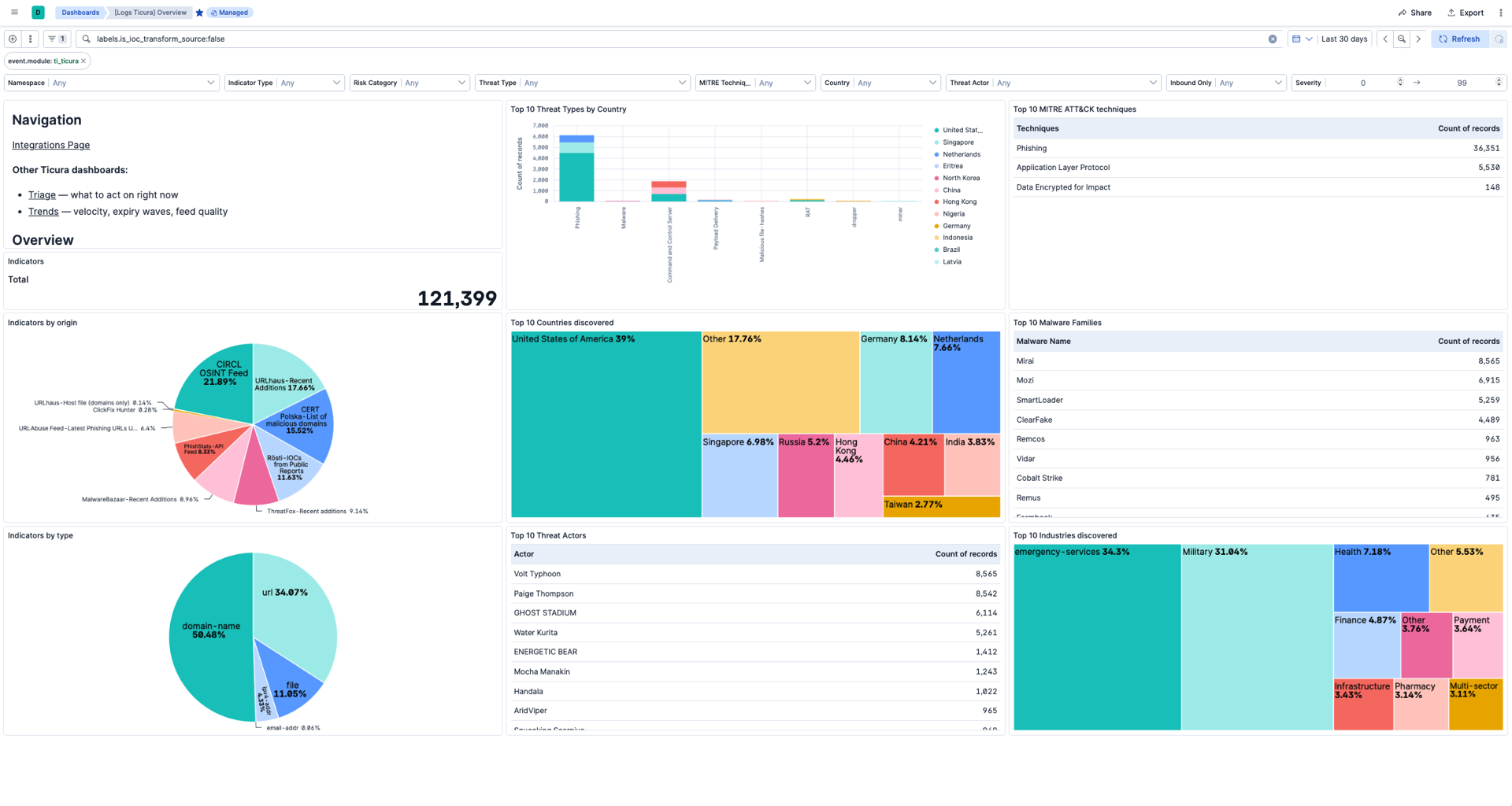Screen dimensions: 1512x806
Task: Click the United States of America treemap tile
Action: 606,424
